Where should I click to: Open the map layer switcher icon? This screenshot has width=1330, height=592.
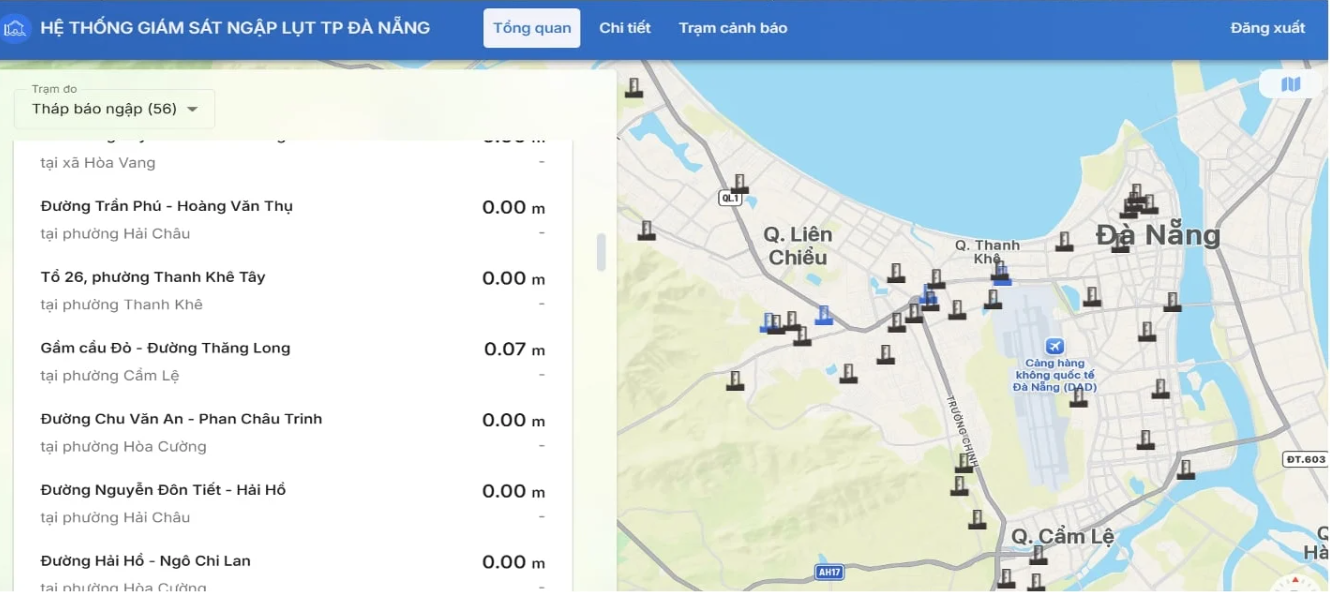(x=1290, y=85)
